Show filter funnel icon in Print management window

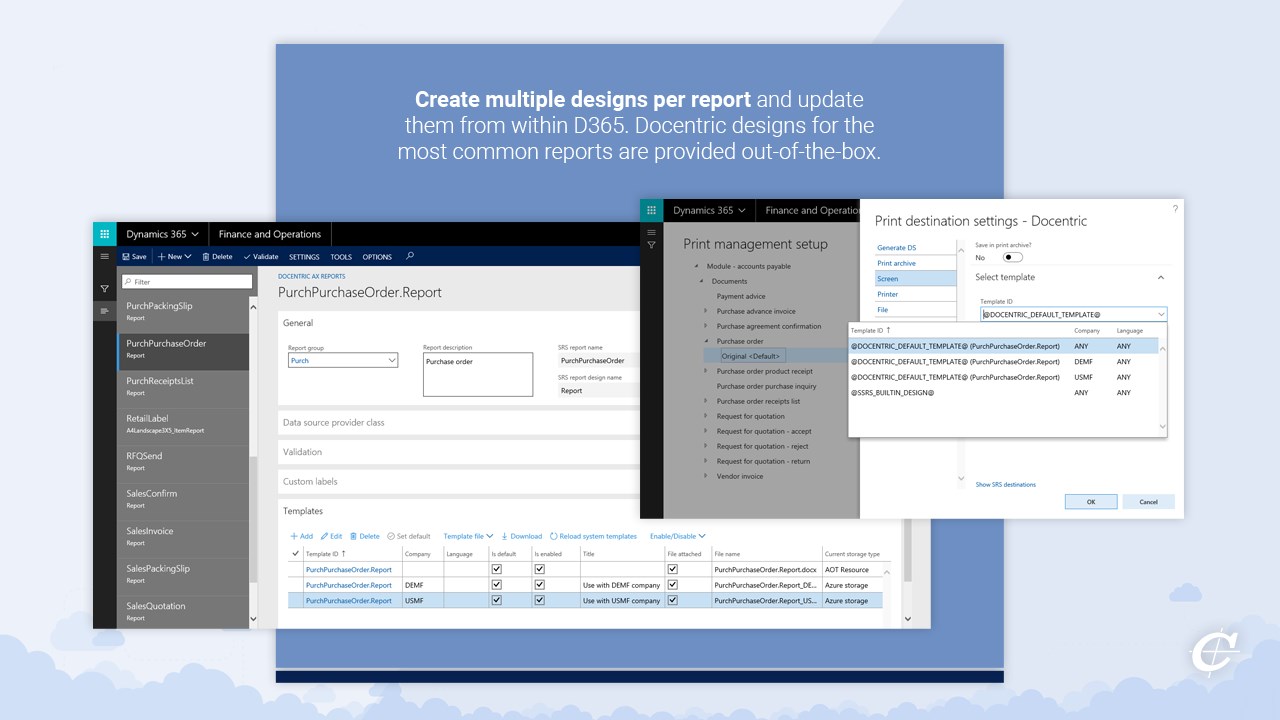pyautogui.click(x=651, y=245)
